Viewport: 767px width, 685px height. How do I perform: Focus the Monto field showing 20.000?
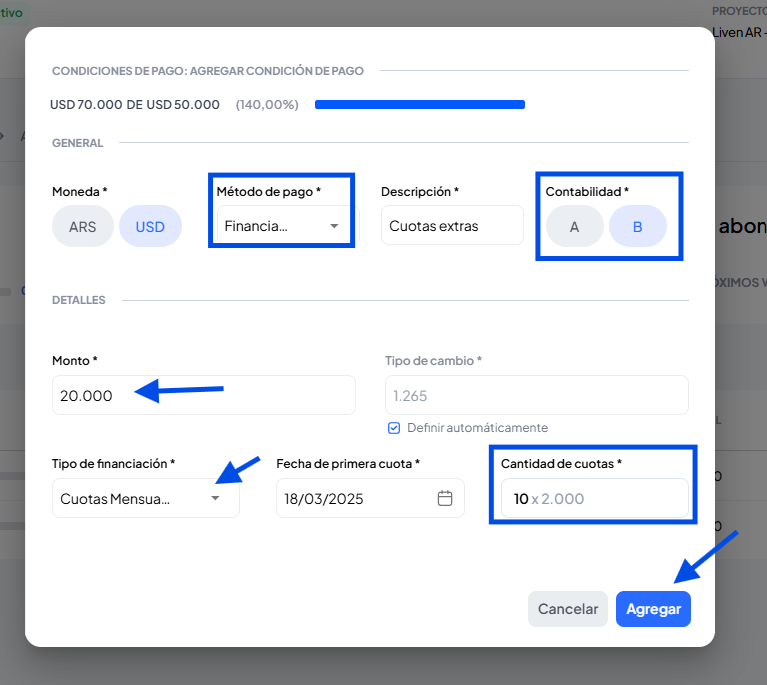(204, 395)
